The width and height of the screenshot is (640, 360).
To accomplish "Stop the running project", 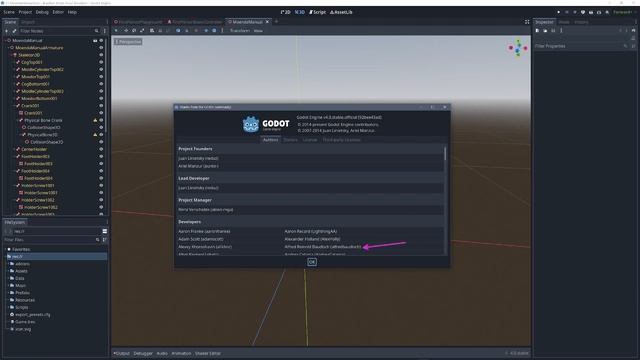I will [x=575, y=12].
